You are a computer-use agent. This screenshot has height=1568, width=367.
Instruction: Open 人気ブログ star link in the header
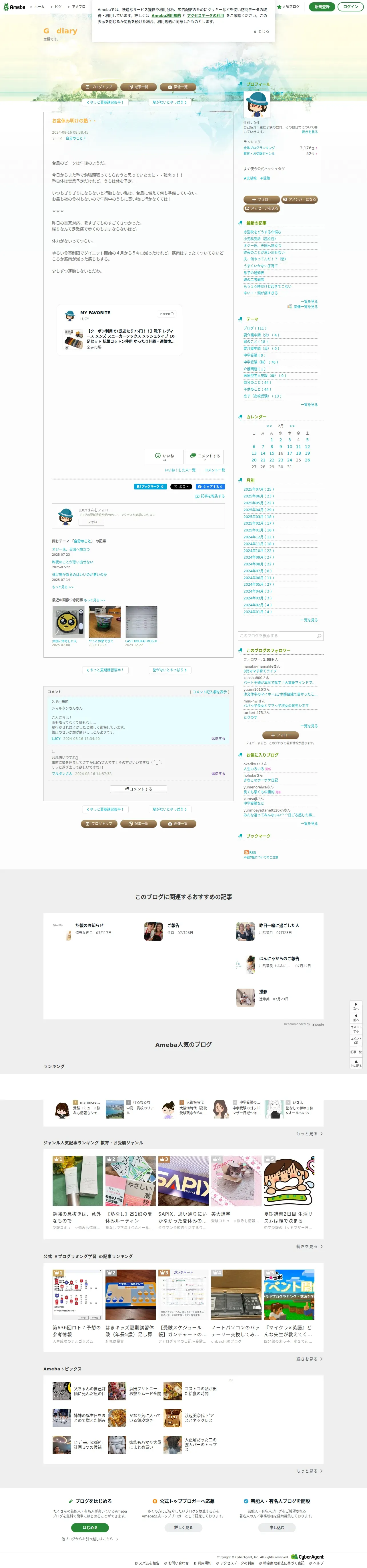click(288, 7)
